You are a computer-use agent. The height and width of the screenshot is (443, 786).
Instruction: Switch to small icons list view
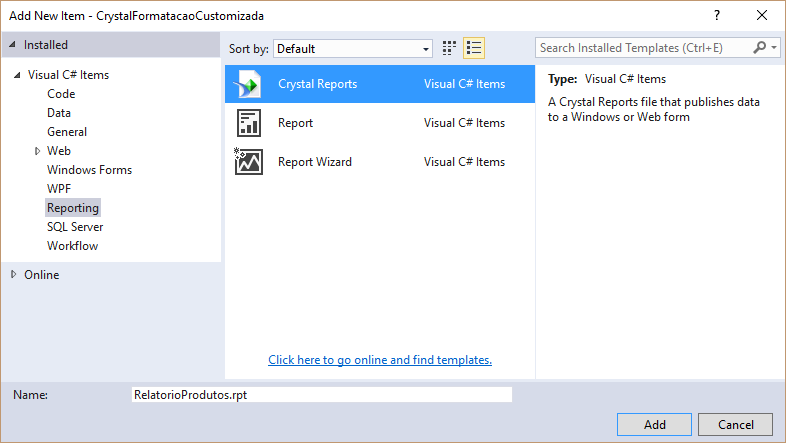click(474, 49)
